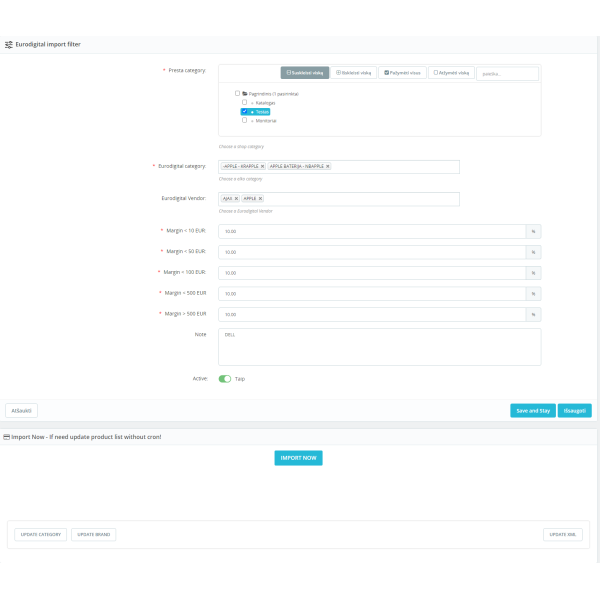Click the Note text area containing DELL

point(380,347)
